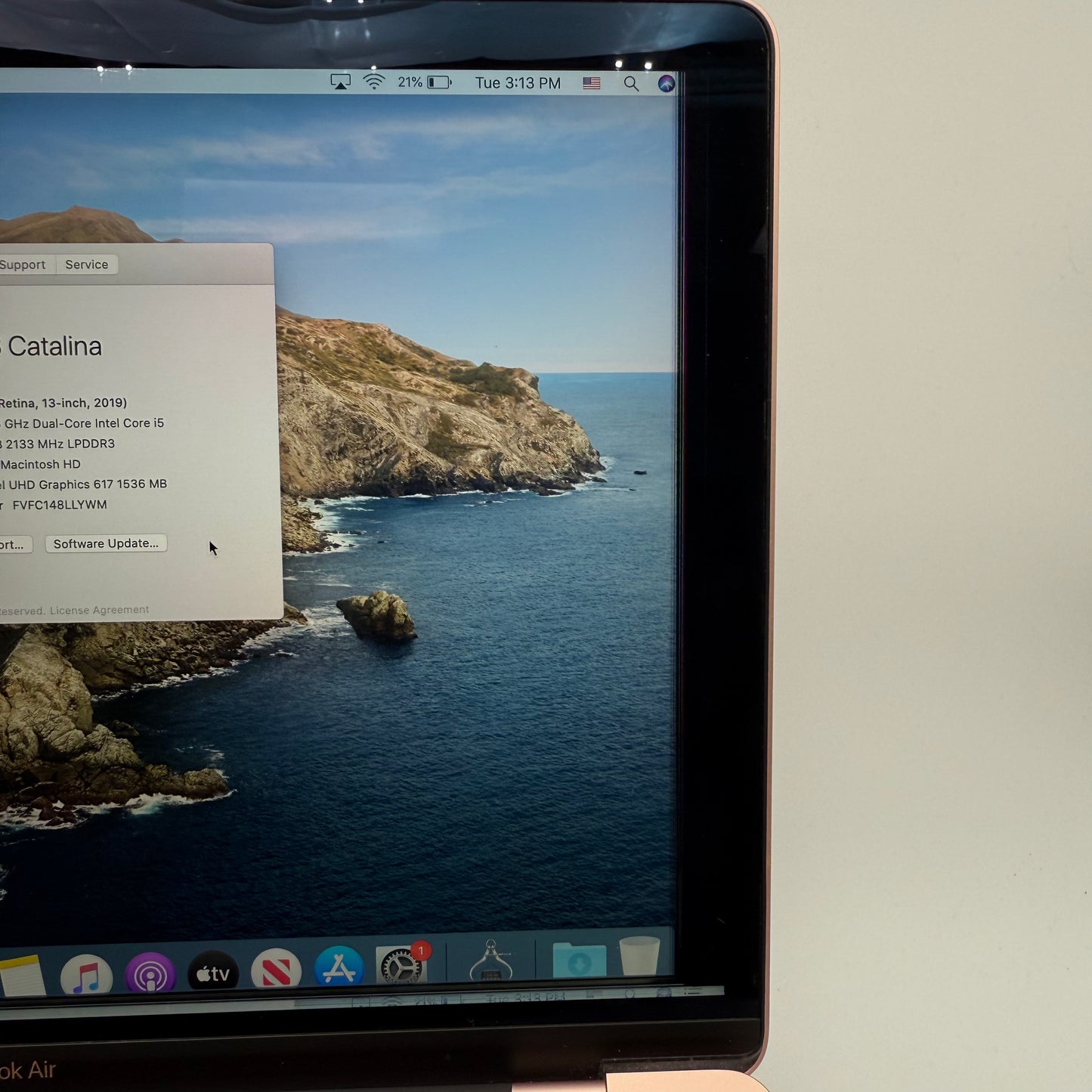
Task: Open the Downloads folder stack
Action: click(579, 960)
